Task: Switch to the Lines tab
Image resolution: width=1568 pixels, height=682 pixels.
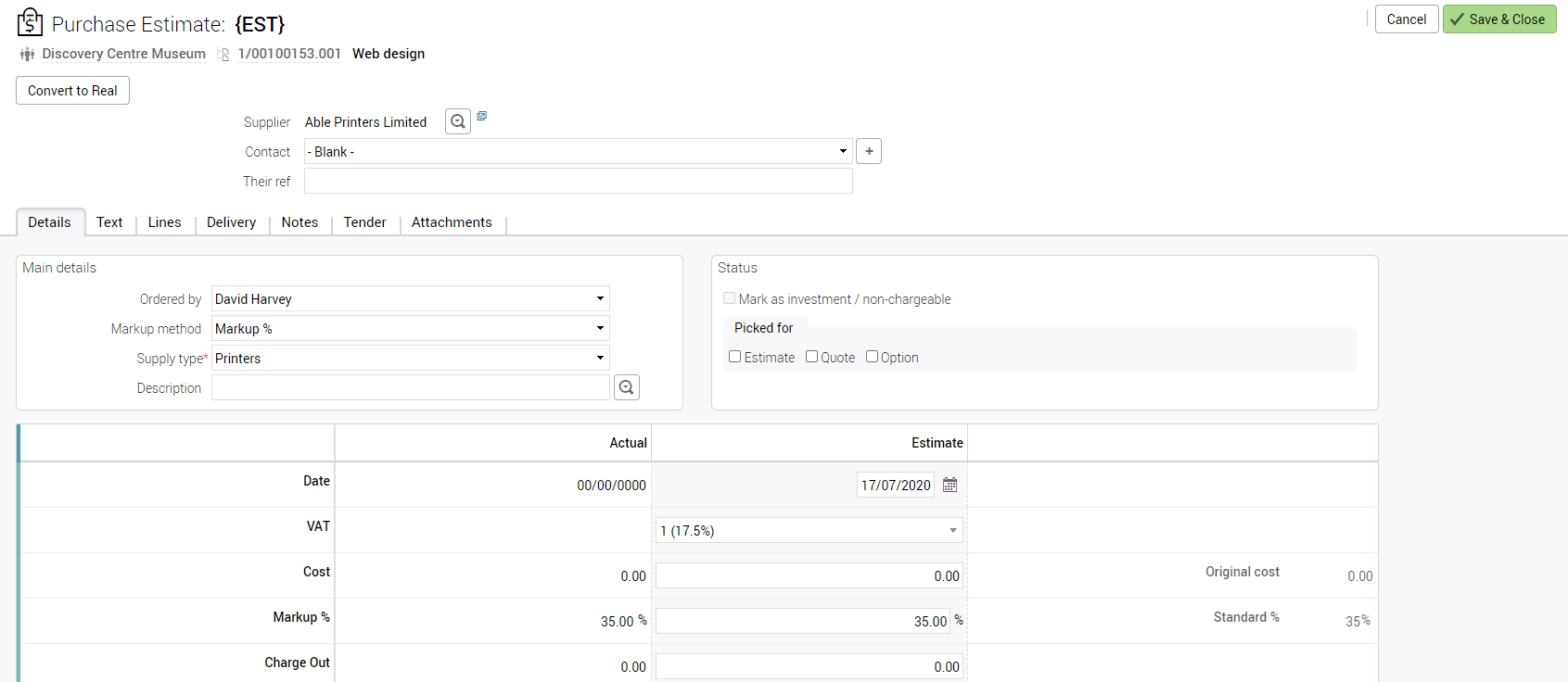Action: pos(164,222)
